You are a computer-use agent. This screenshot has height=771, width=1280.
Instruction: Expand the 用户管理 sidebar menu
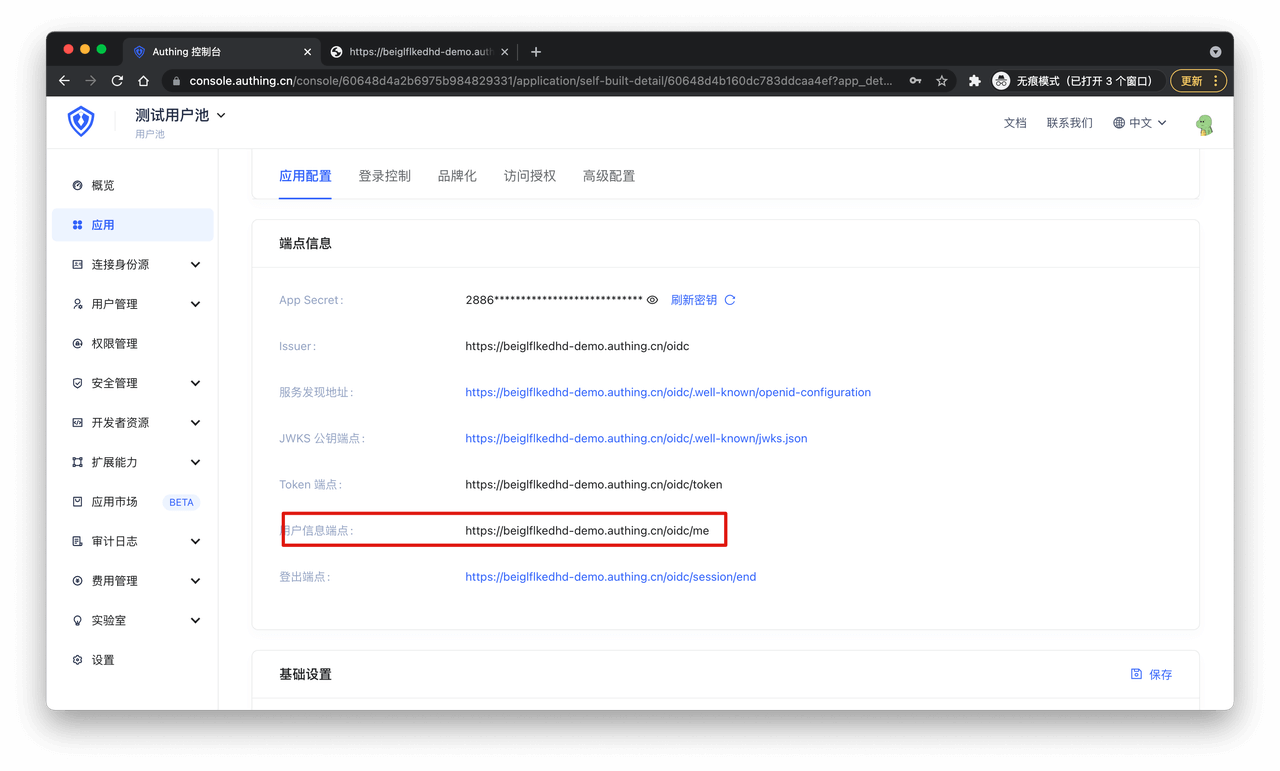195,304
